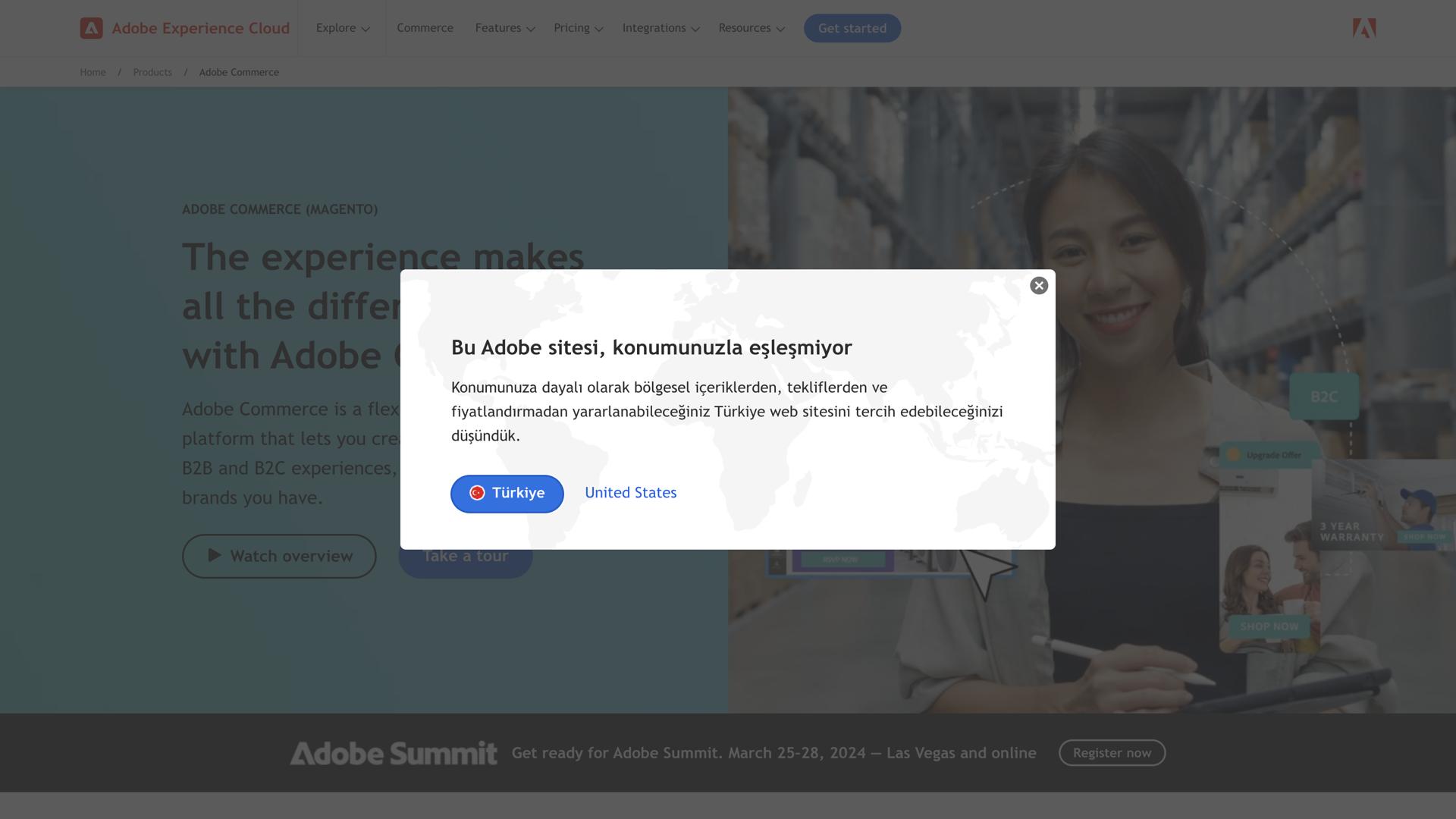
Task: Select Commerce in the navigation bar
Action: [x=425, y=28]
